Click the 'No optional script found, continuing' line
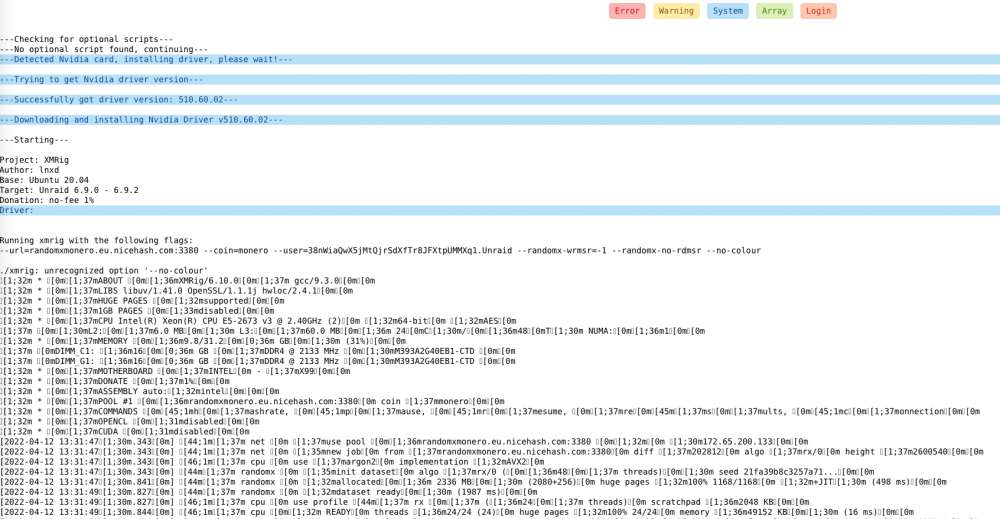1000x519 pixels. tap(104, 49)
